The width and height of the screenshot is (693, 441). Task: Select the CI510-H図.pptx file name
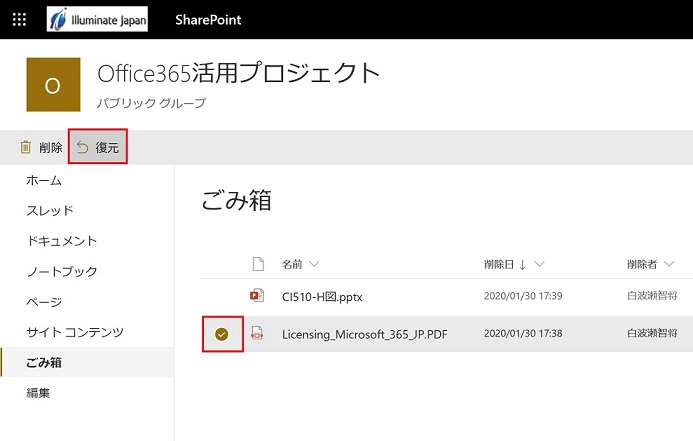(322, 297)
